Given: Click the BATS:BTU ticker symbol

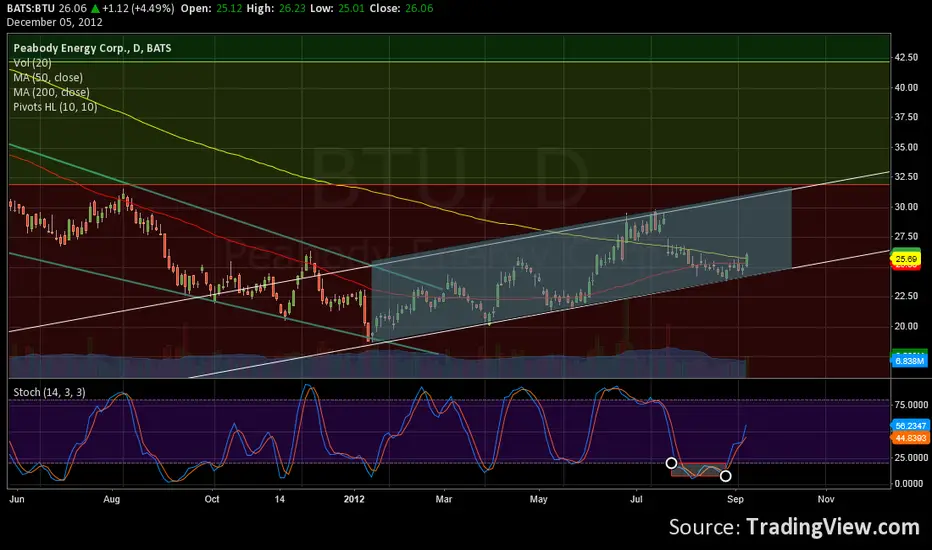Looking at the screenshot, I should [31, 8].
